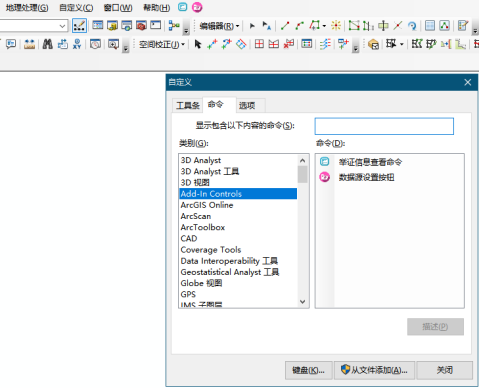Screen dimensions: 479x388
Task: Open the 空间校正(J) dropdown menu
Action: [x=162, y=44]
